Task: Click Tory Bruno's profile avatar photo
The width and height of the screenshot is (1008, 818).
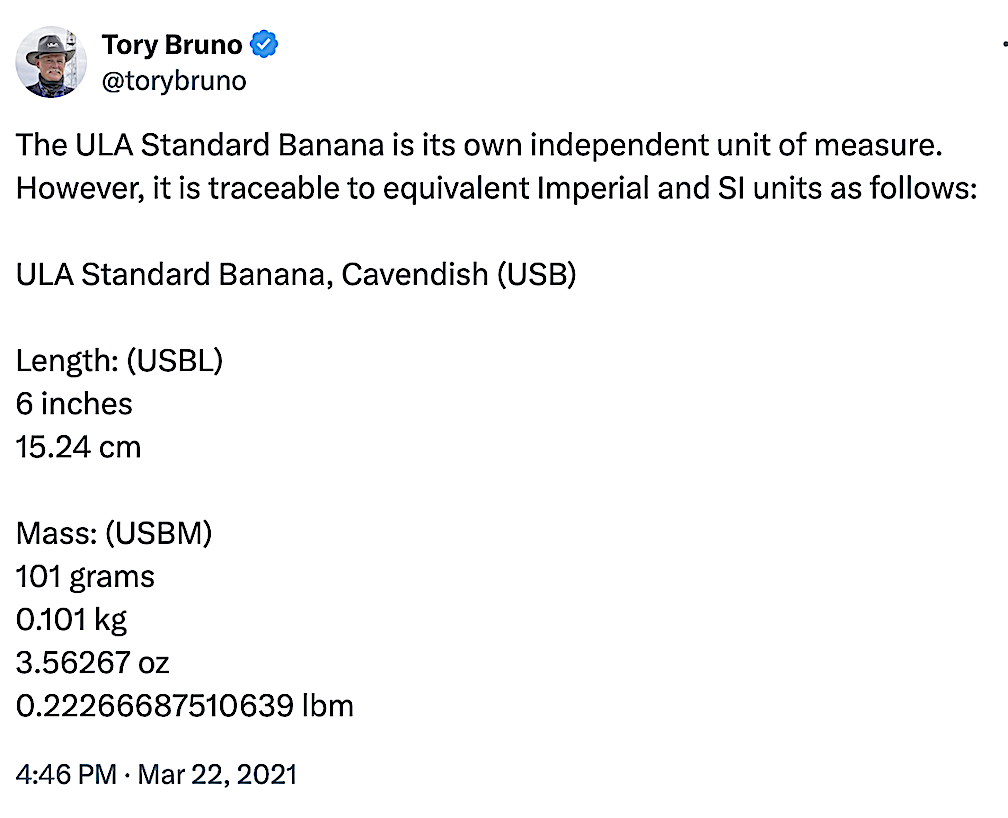Action: tap(52, 62)
